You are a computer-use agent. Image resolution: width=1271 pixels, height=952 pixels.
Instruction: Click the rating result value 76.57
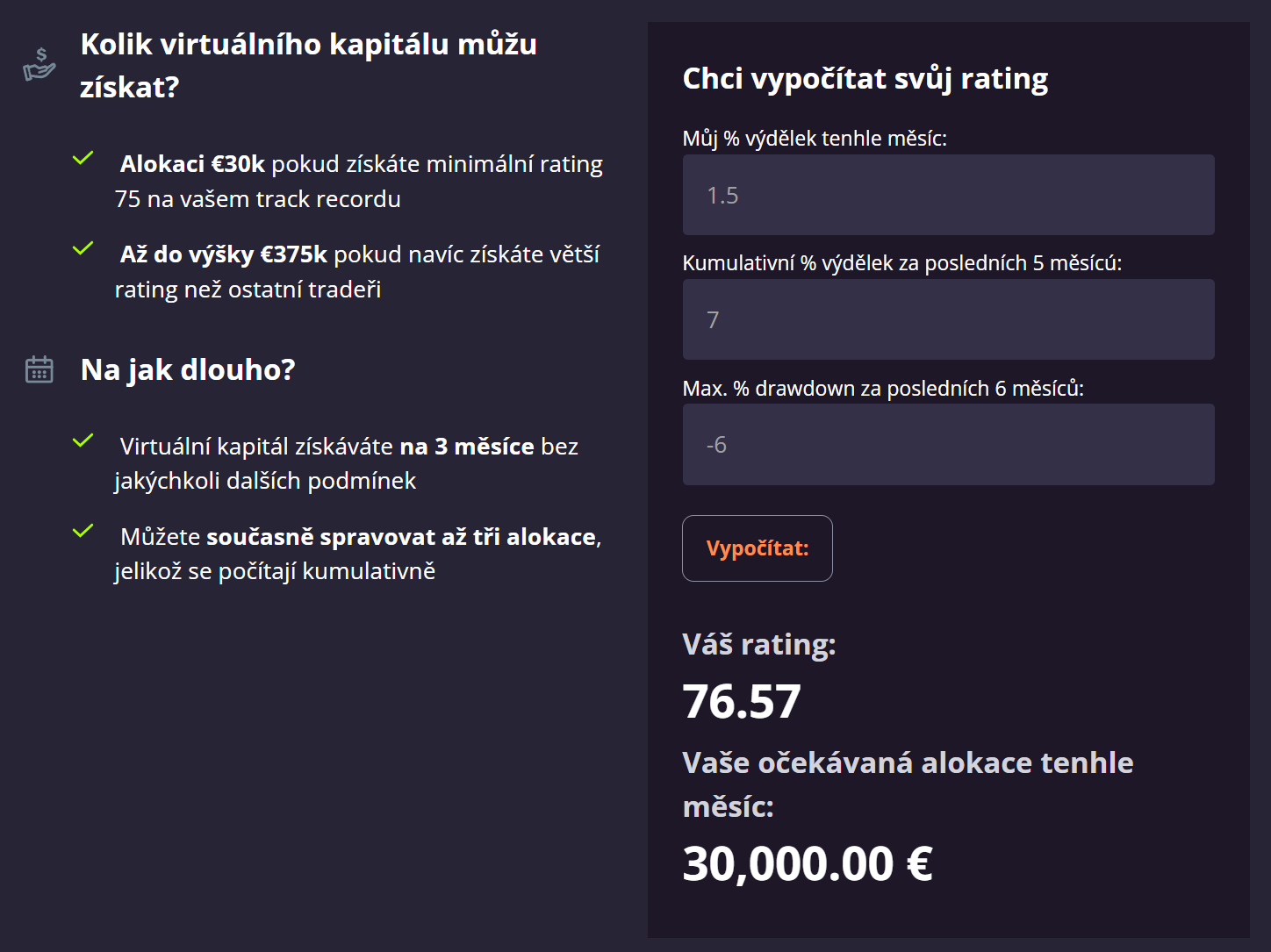[x=742, y=702]
